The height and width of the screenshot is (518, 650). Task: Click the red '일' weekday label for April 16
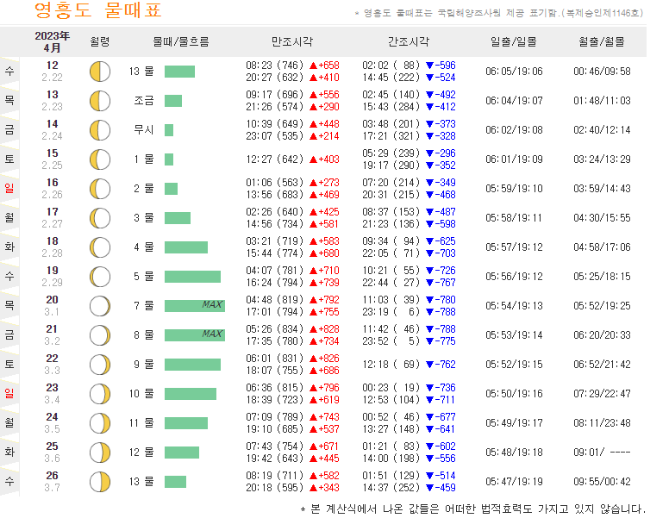pyautogui.click(x=9, y=188)
